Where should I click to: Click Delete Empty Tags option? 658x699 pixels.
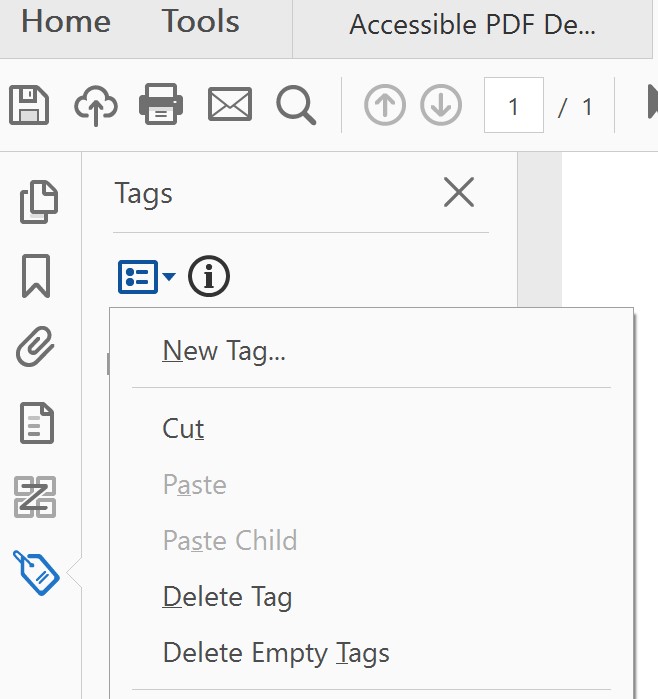pyautogui.click(x=276, y=654)
